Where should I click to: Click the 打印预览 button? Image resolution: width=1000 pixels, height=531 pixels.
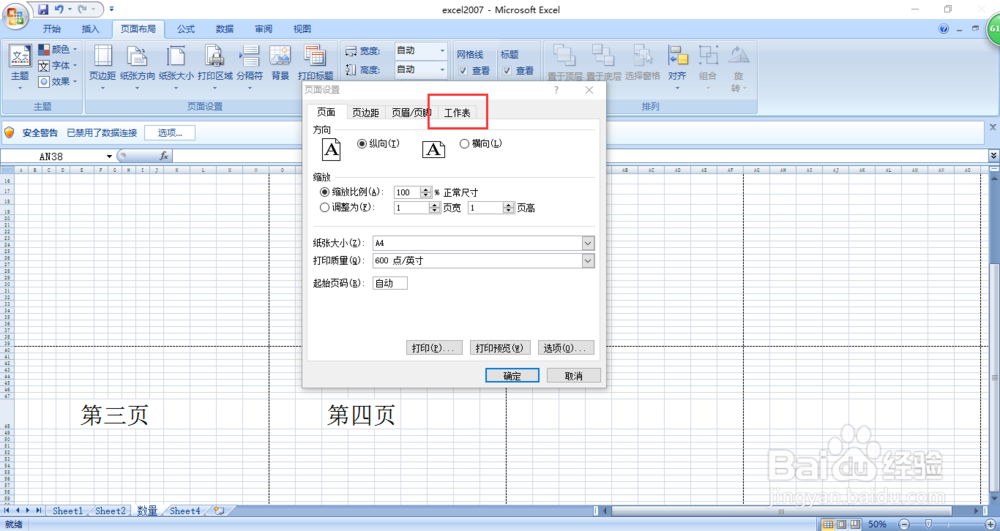(500, 348)
